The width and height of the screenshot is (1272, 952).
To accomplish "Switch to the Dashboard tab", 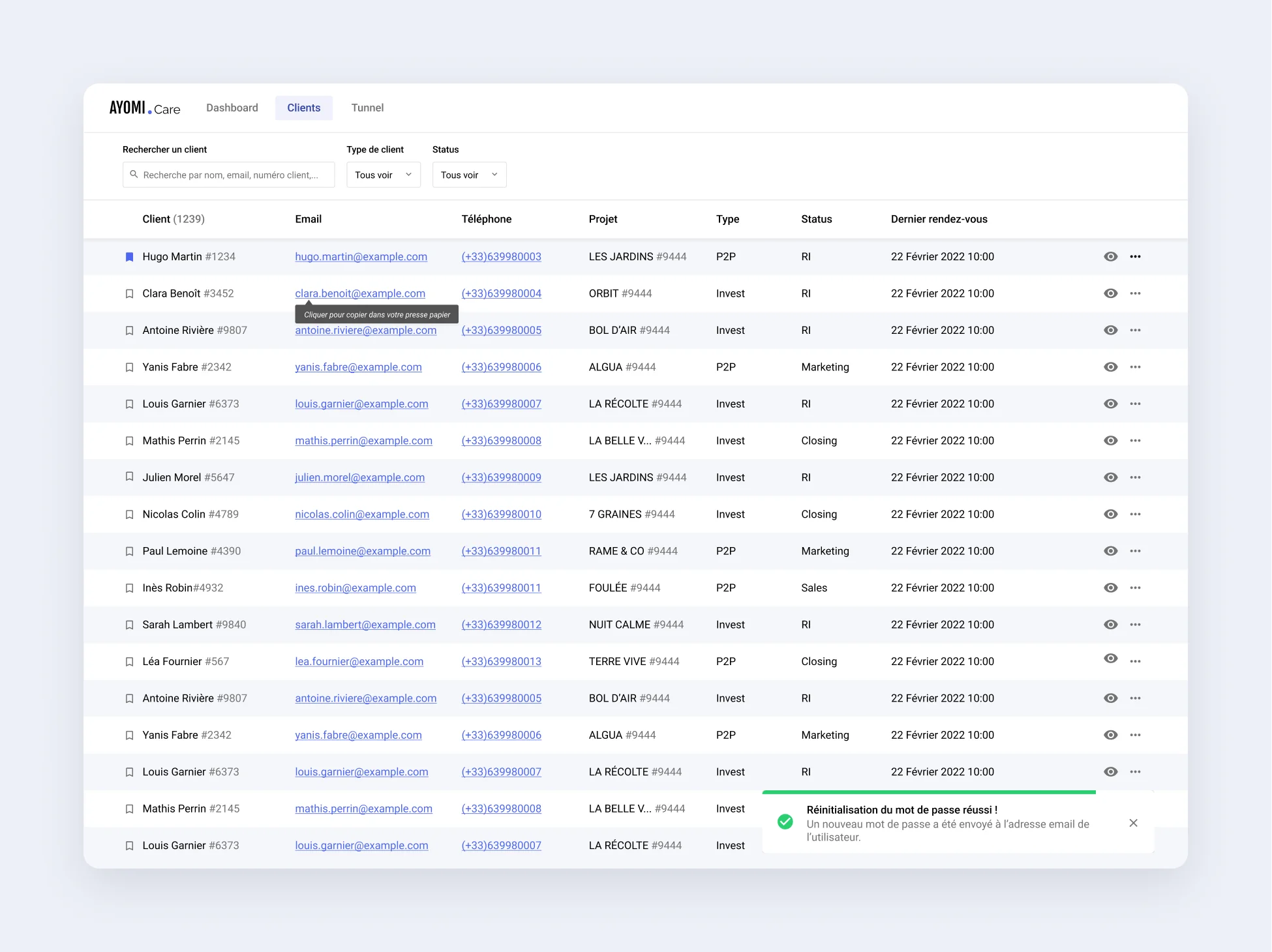I will click(232, 108).
